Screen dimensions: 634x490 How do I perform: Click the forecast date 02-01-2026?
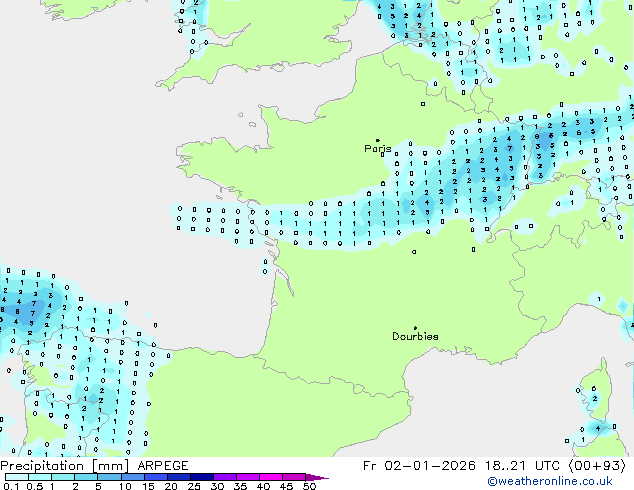point(430,466)
